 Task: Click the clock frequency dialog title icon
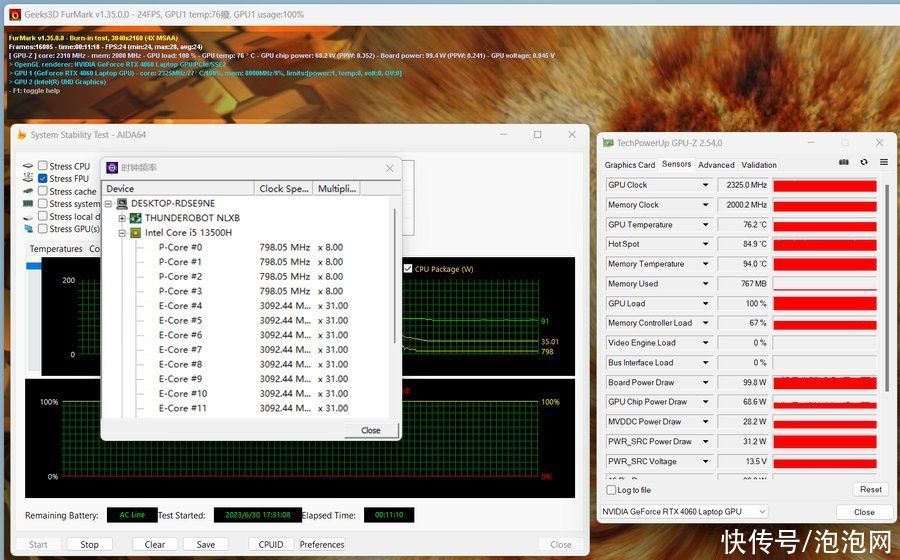pyautogui.click(x=112, y=168)
